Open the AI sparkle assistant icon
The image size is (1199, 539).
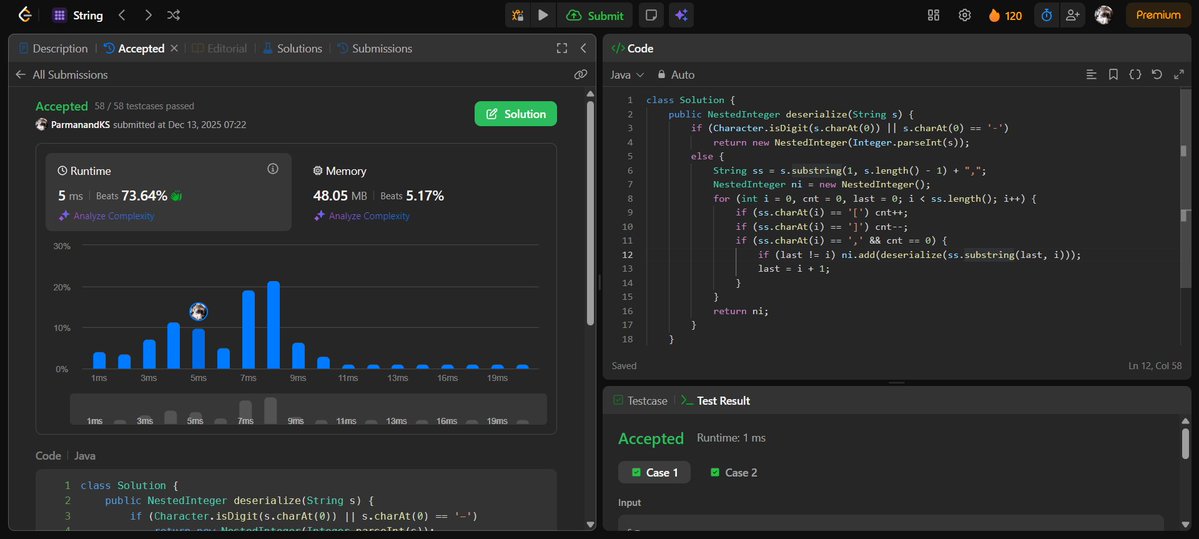(681, 15)
